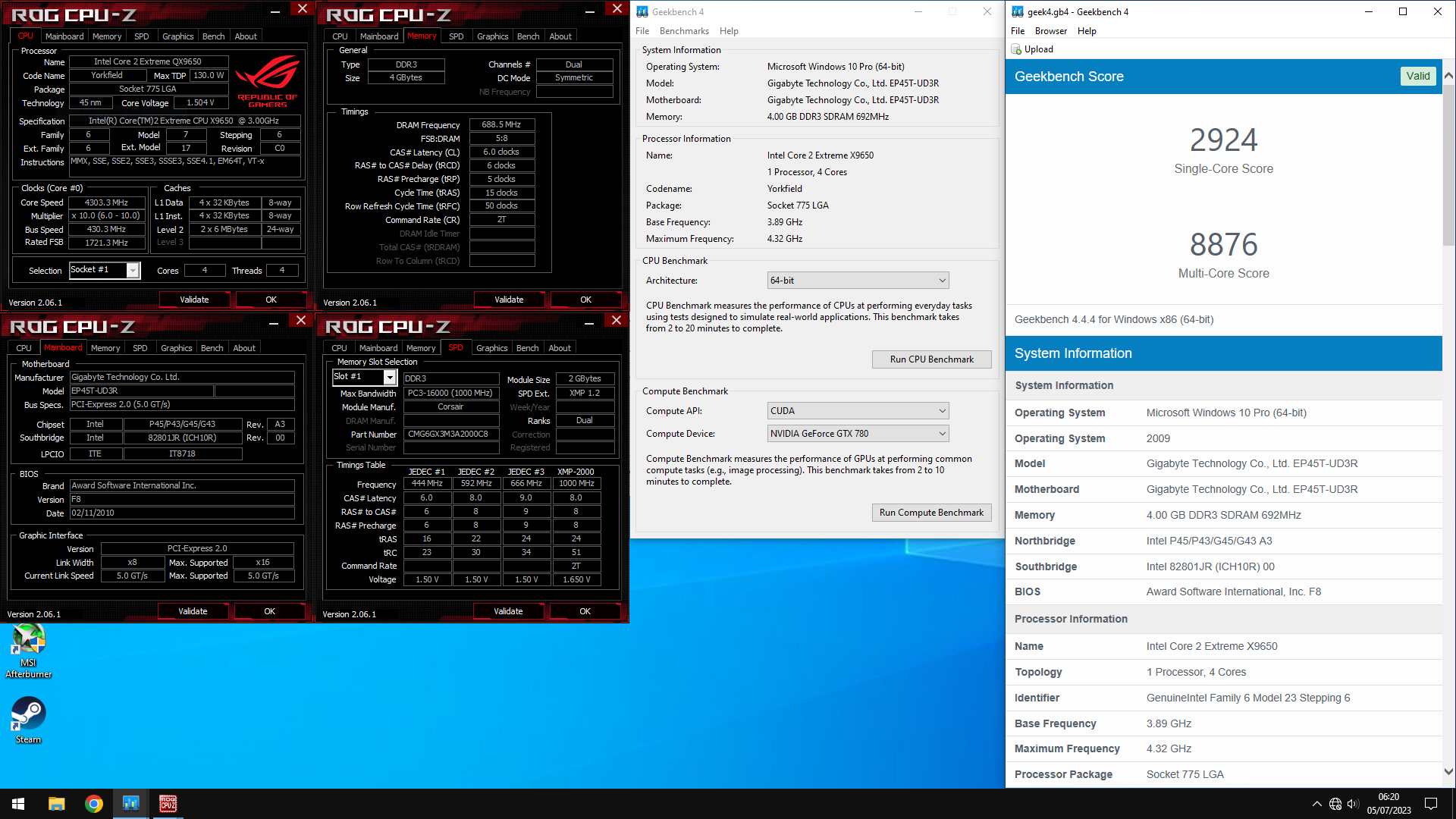Screen dimensions: 1456x819
Task: Switch to ROG CPU-Z taskbar icon
Action: (x=168, y=804)
